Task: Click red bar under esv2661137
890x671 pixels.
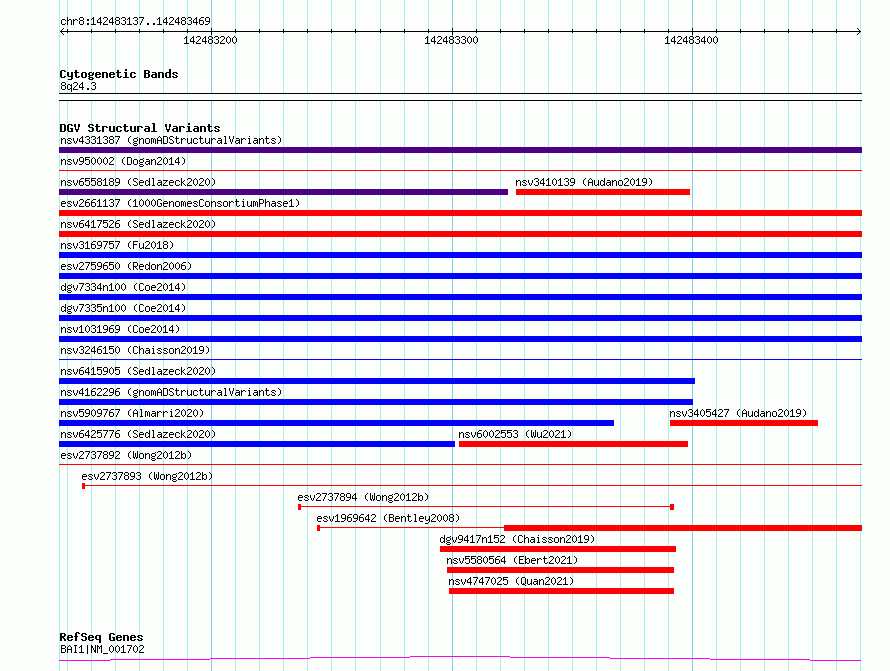Action: [460, 213]
